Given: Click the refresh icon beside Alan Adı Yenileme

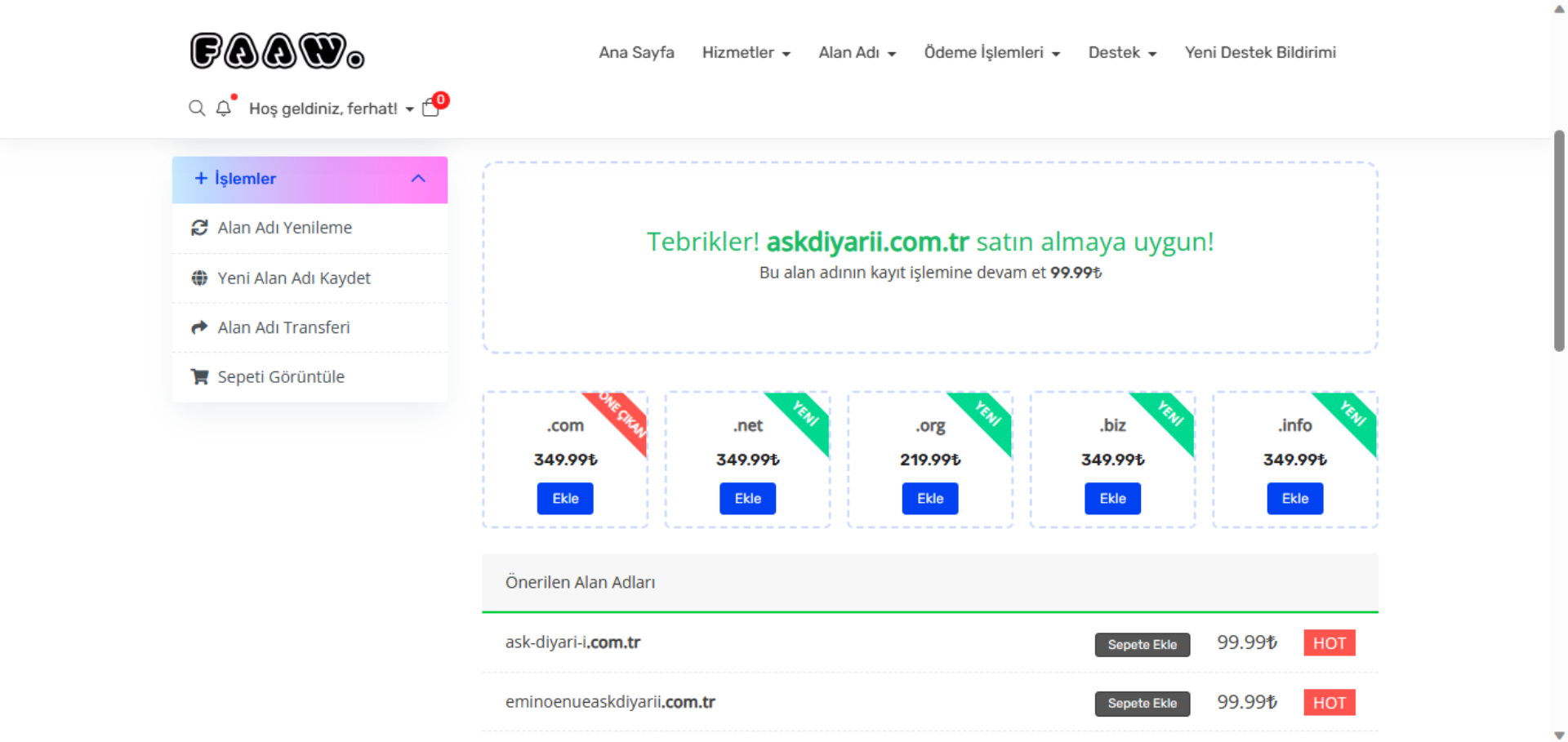Looking at the screenshot, I should tap(199, 228).
